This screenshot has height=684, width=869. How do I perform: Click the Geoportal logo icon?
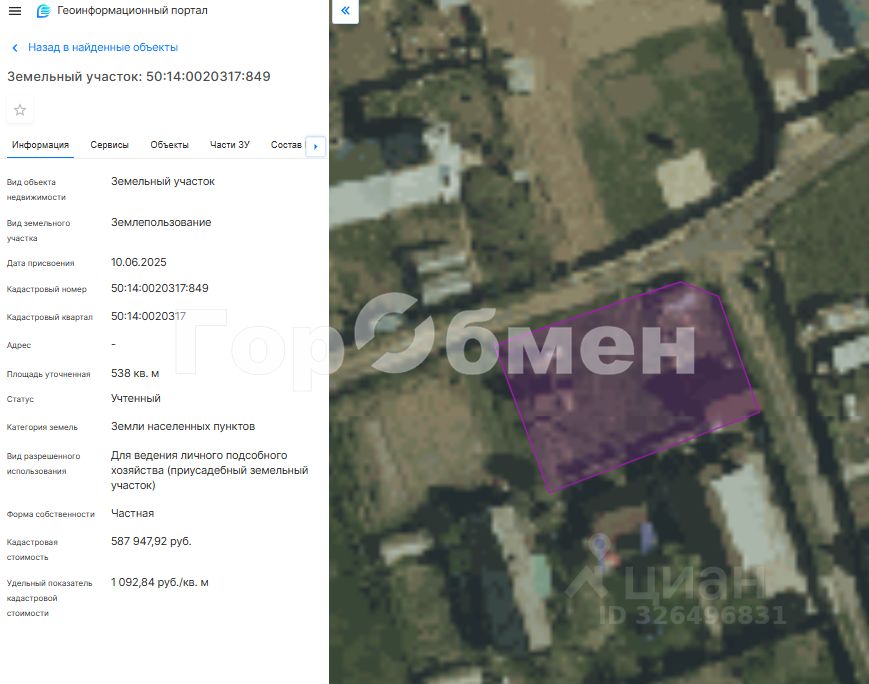click(x=43, y=11)
